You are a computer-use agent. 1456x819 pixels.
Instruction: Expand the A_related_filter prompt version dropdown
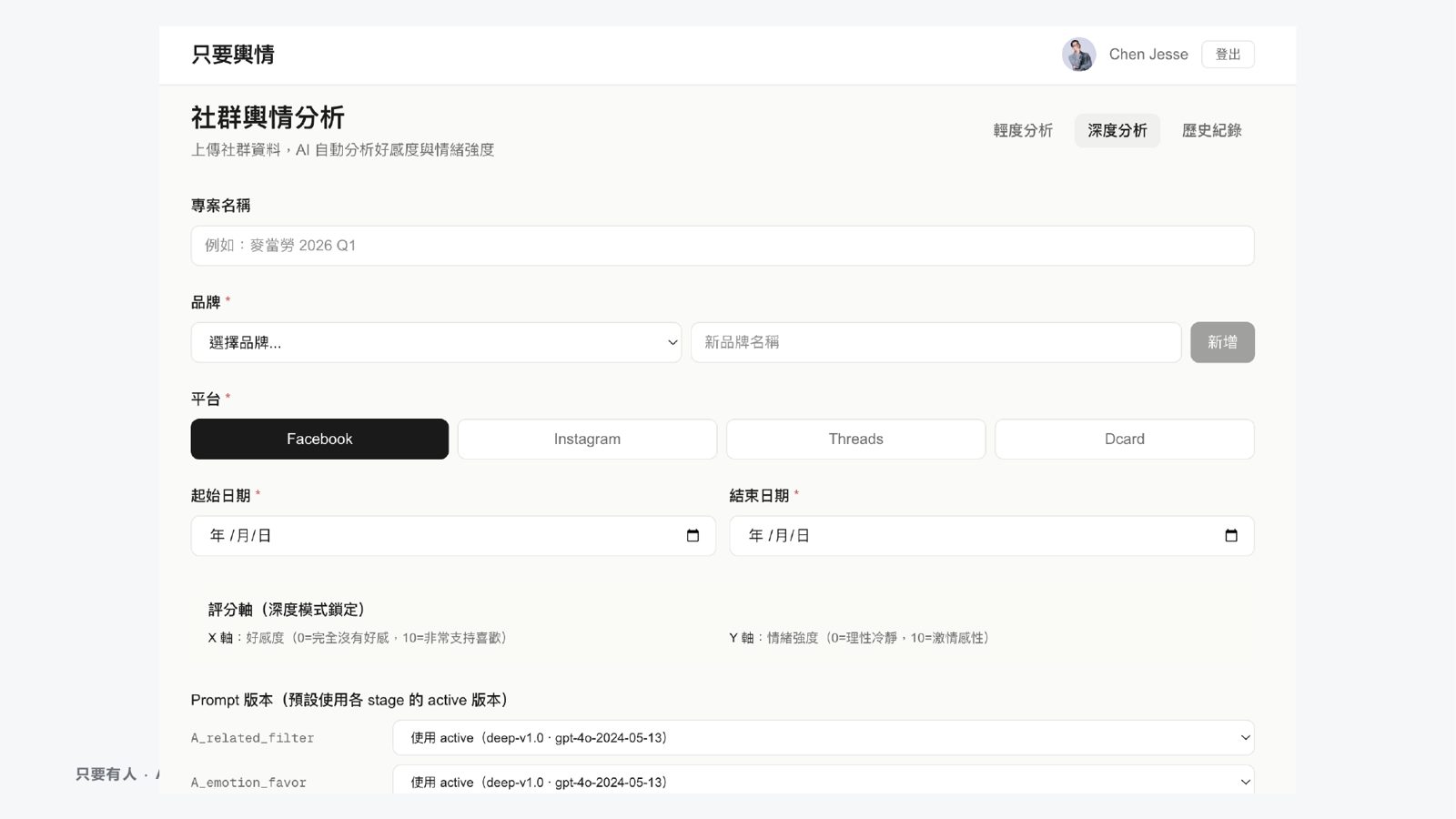(x=824, y=738)
